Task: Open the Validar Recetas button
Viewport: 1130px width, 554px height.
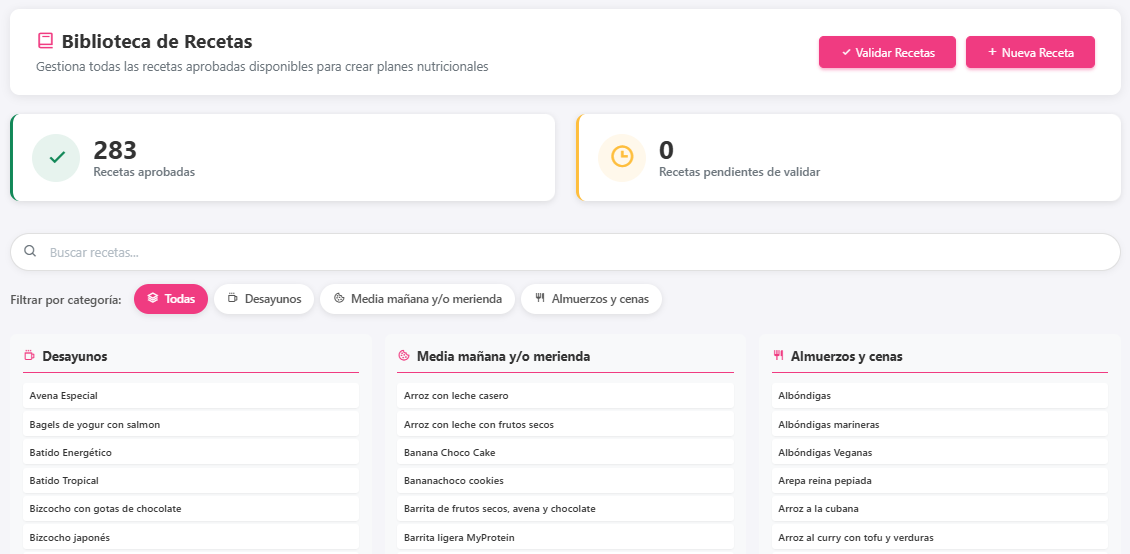Action: 887,53
